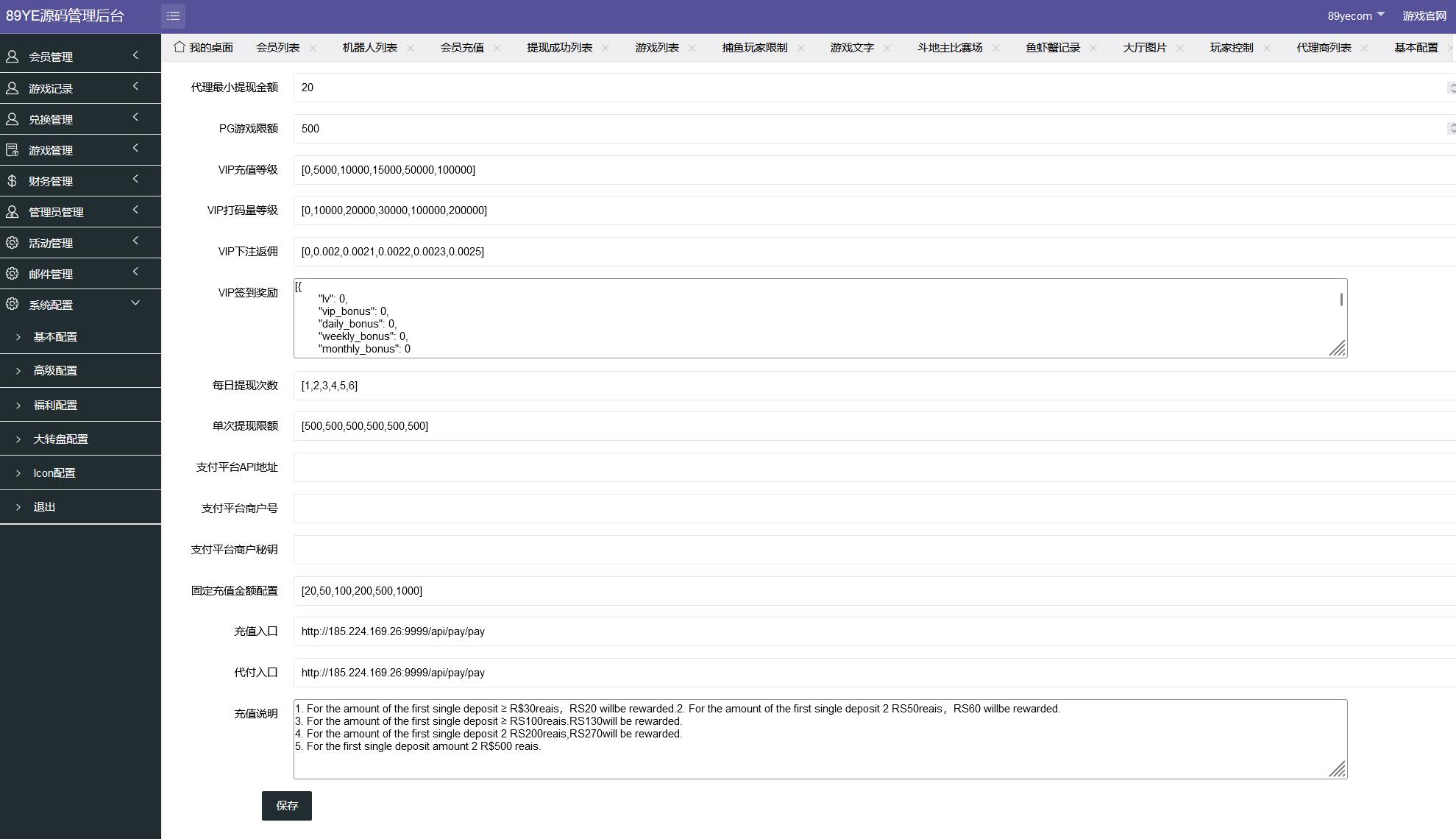Close the 游戏文字 tab
The height and width of the screenshot is (839, 1456).
tap(887, 48)
